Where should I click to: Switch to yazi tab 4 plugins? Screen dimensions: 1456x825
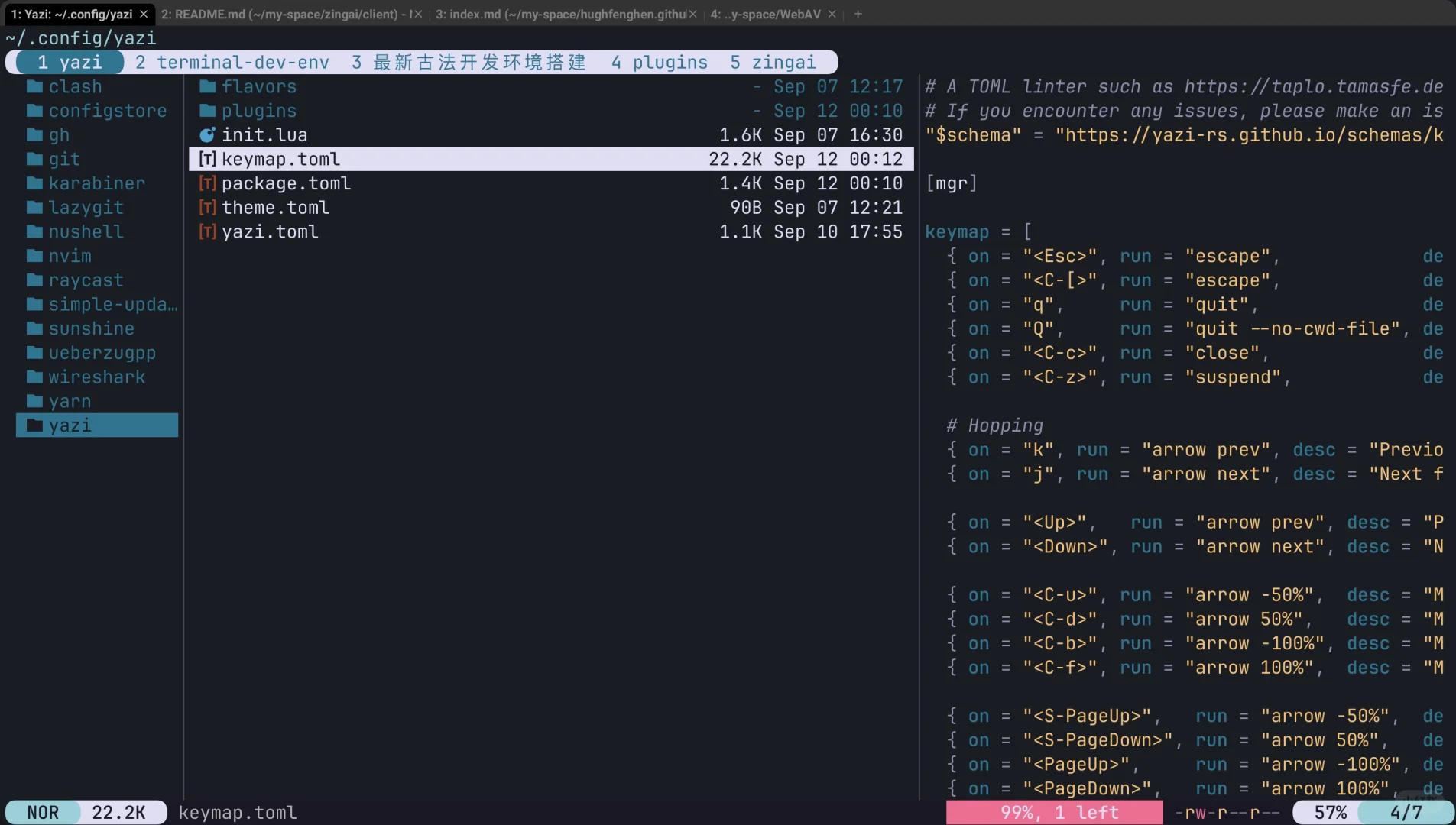pos(660,62)
